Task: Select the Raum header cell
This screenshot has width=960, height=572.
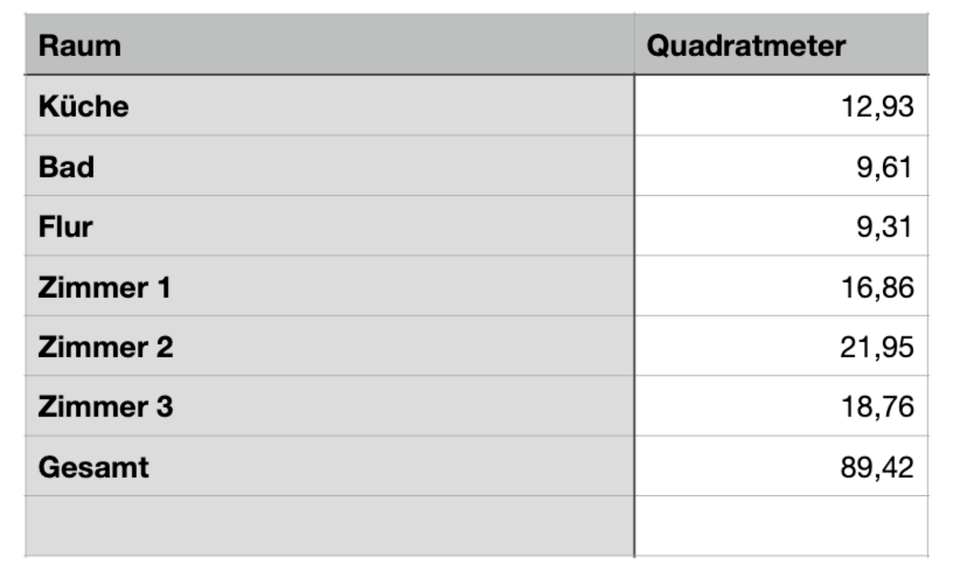Action: (80, 46)
